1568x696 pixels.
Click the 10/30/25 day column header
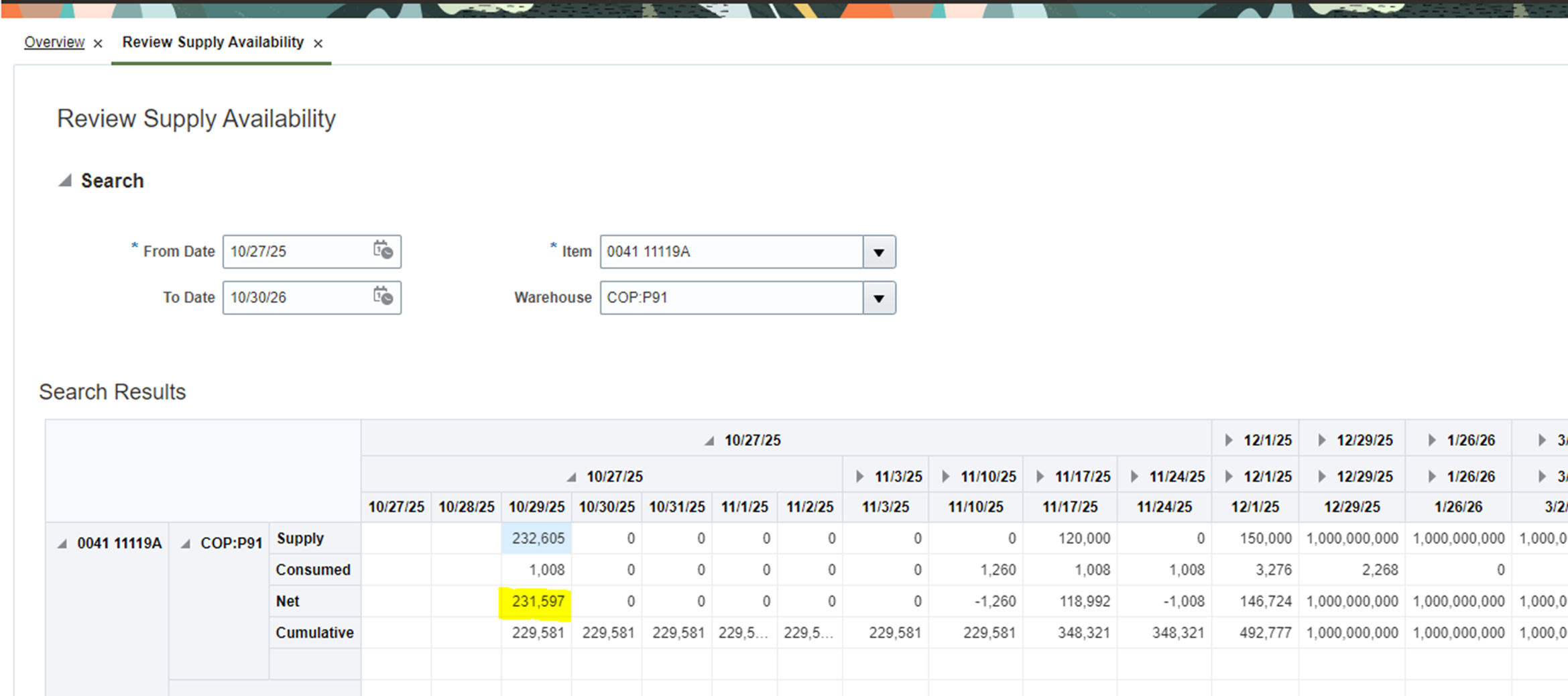tap(607, 508)
